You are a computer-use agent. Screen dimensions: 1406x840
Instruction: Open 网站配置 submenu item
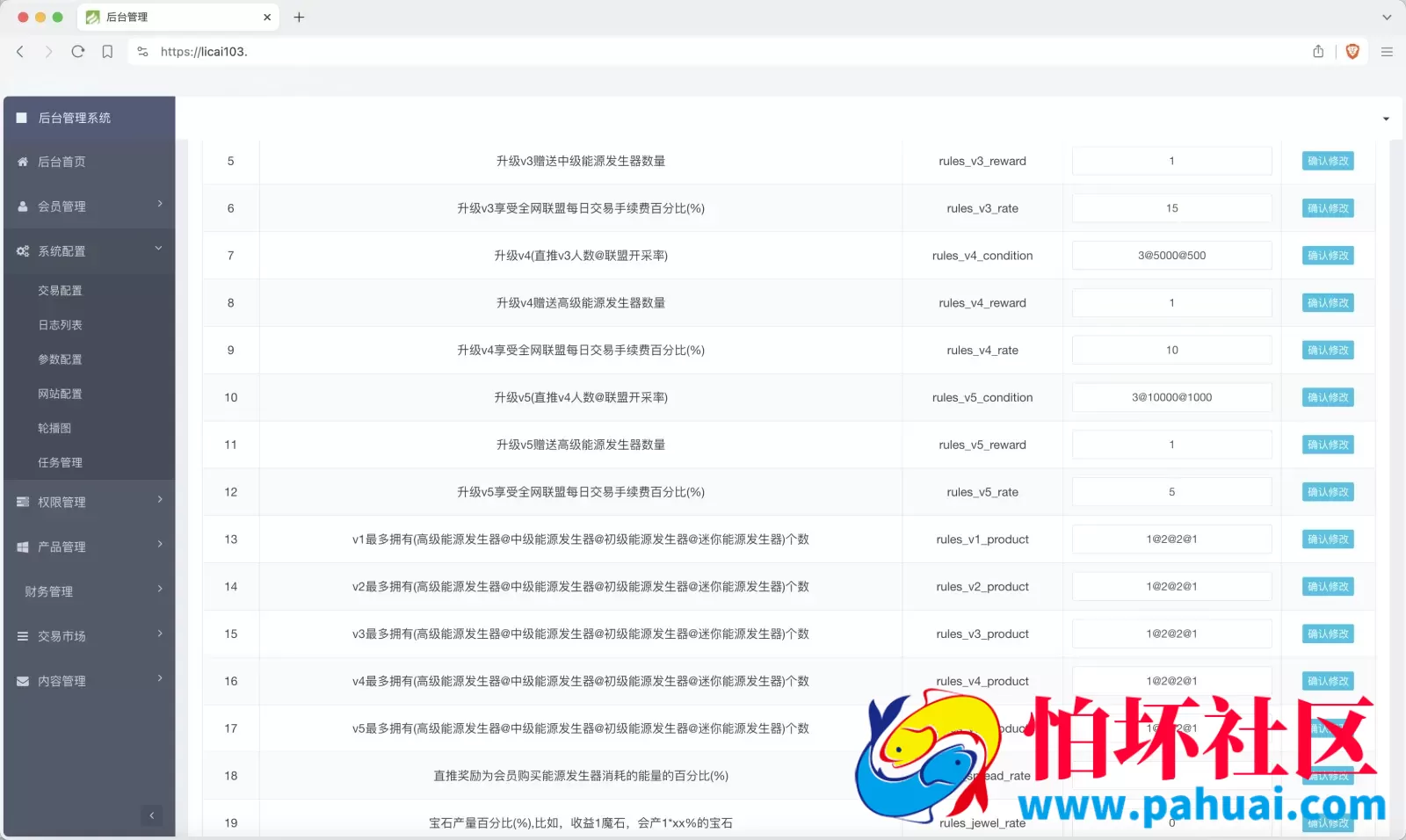[x=60, y=394]
